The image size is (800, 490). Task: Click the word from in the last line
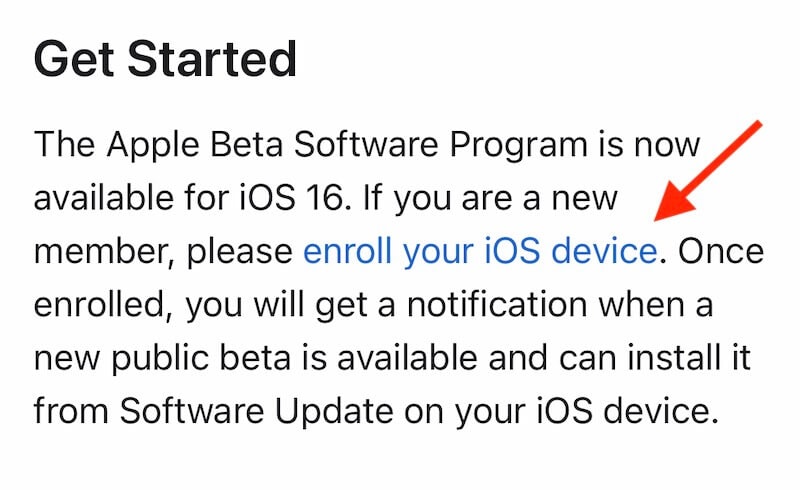(70, 412)
